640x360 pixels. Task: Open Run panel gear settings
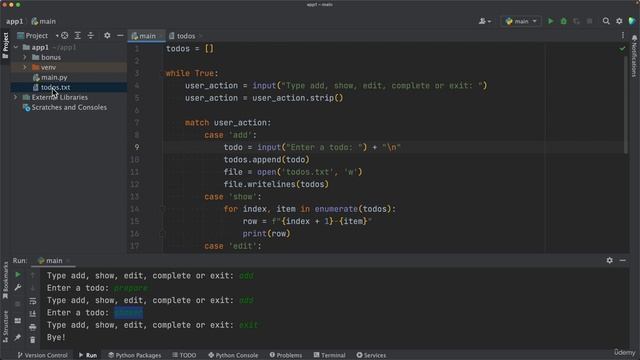[x=609, y=260]
